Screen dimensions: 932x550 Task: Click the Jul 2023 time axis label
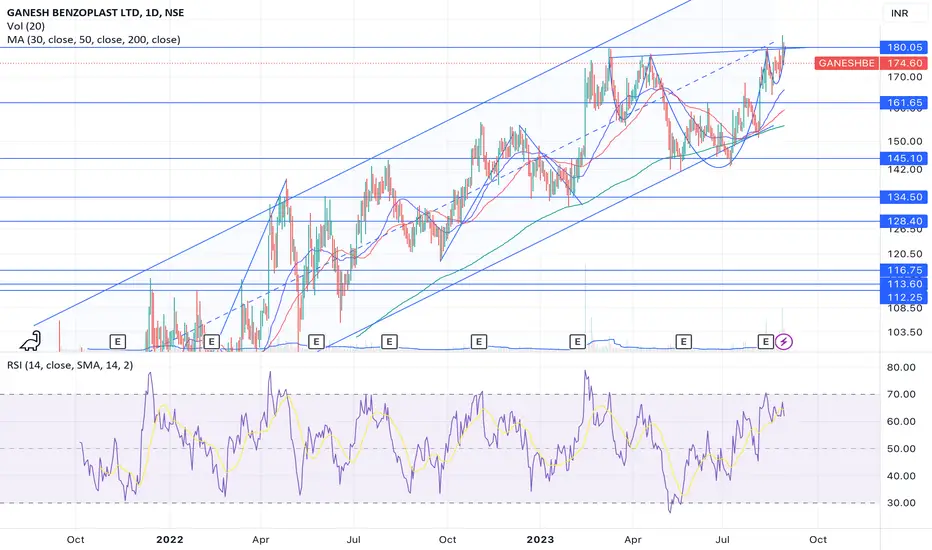(x=723, y=540)
